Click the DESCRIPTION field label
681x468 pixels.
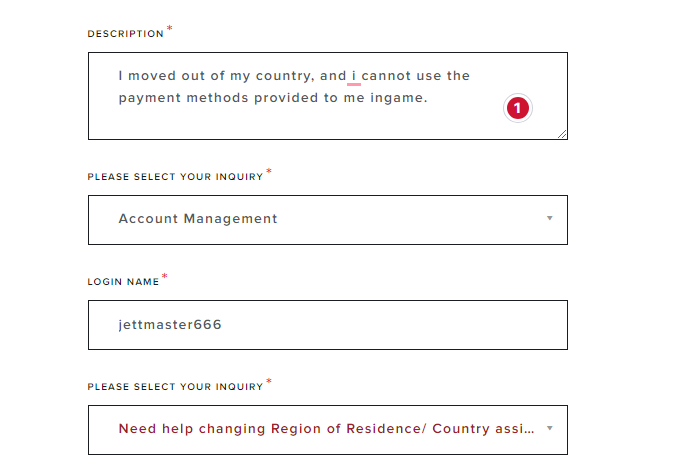tap(126, 34)
